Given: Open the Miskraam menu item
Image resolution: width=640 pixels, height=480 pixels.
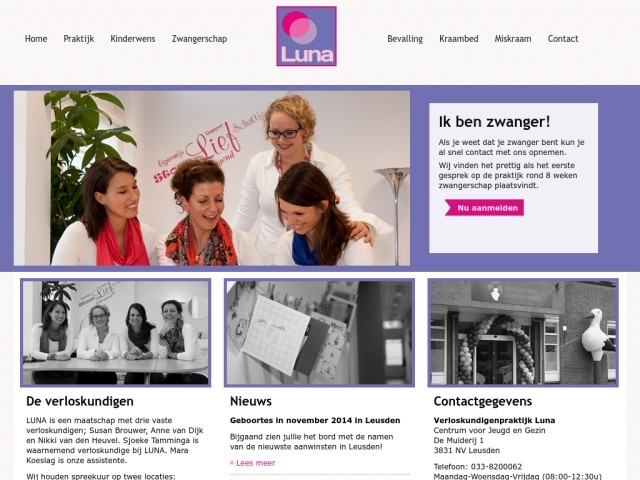Looking at the screenshot, I should point(513,39).
